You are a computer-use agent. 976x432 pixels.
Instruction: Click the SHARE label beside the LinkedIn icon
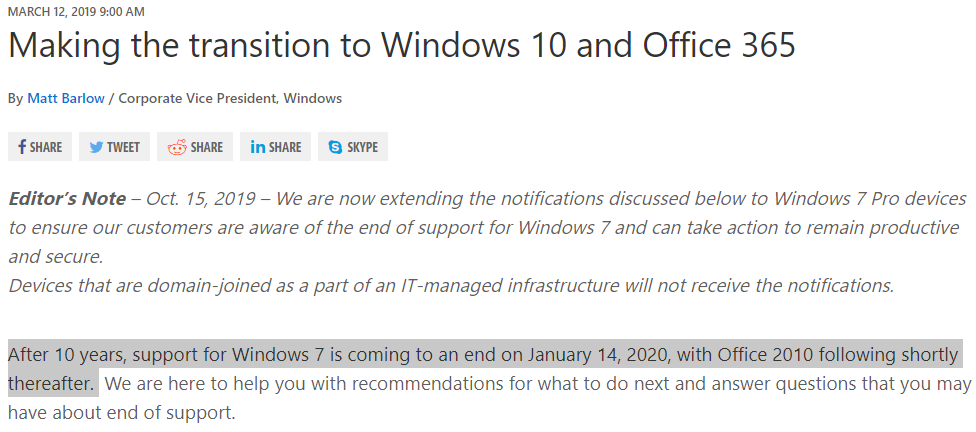[x=285, y=148]
